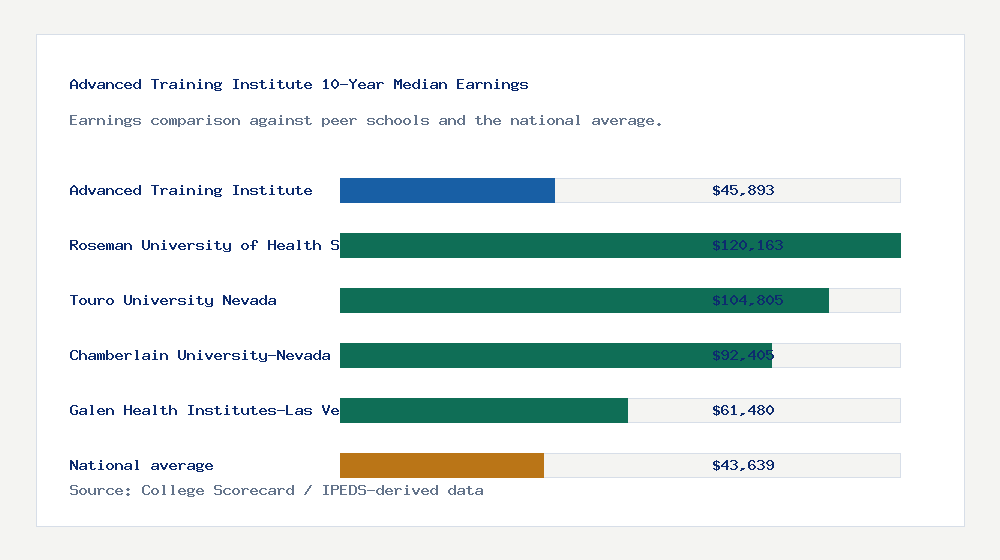Click the $92,405 earnings value
The height and width of the screenshot is (560, 1000).
click(x=743, y=355)
